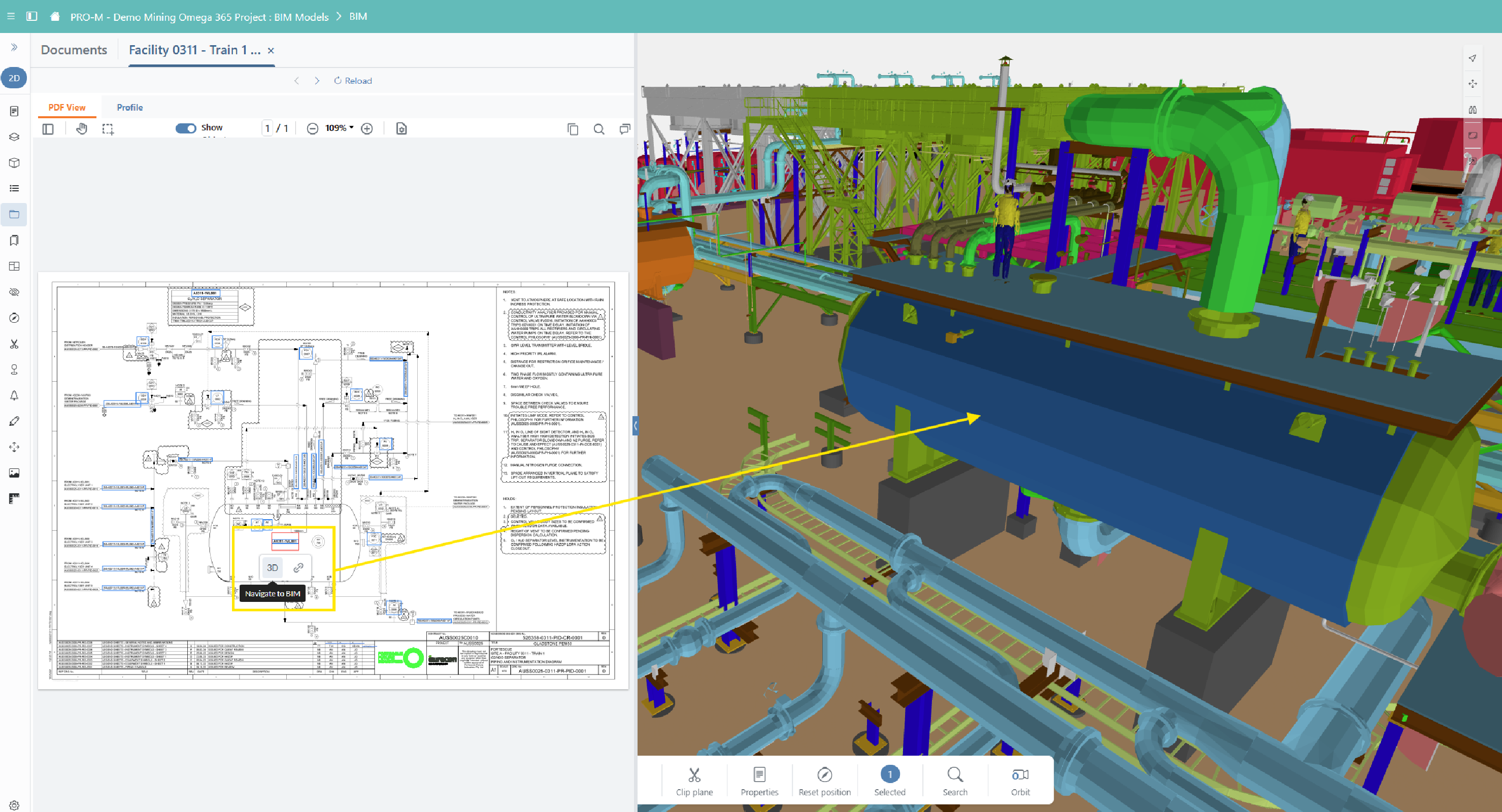This screenshot has width=1502, height=812.
Task: Toggle the PDF sidebar panel icon
Action: pyautogui.click(x=48, y=129)
